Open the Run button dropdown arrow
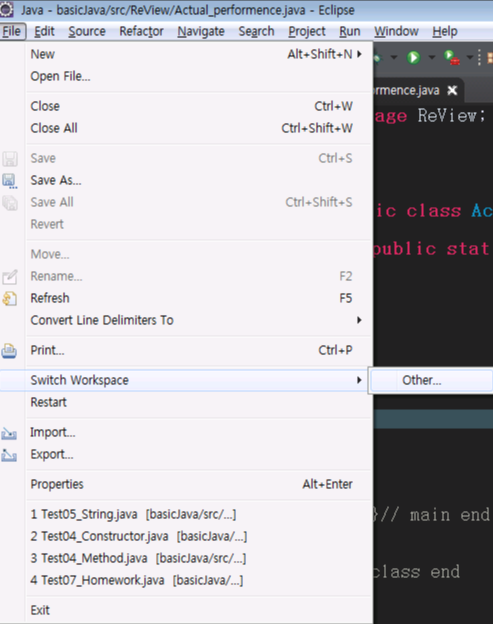The width and height of the screenshot is (493, 624). tap(431, 58)
